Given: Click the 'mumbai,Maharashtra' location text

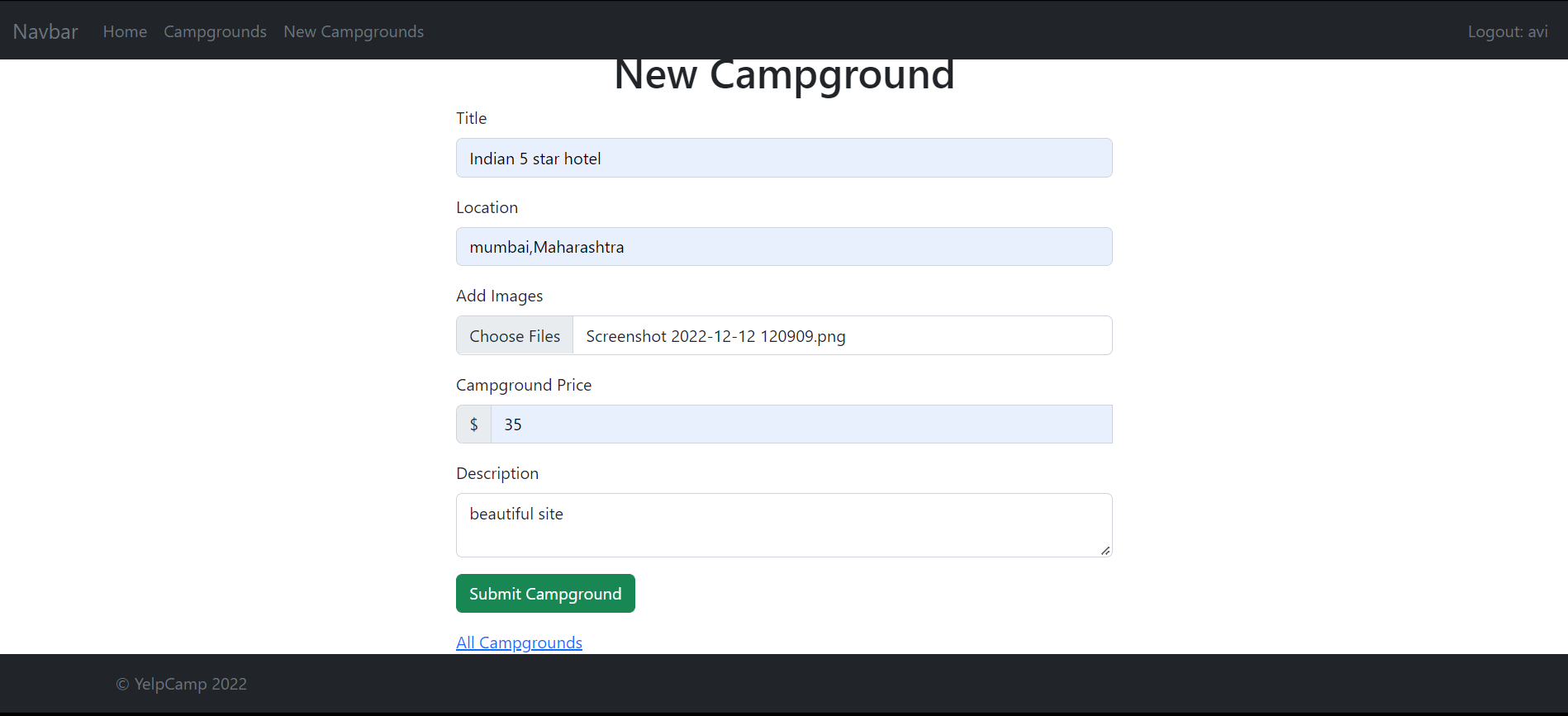Looking at the screenshot, I should pyautogui.click(x=546, y=246).
